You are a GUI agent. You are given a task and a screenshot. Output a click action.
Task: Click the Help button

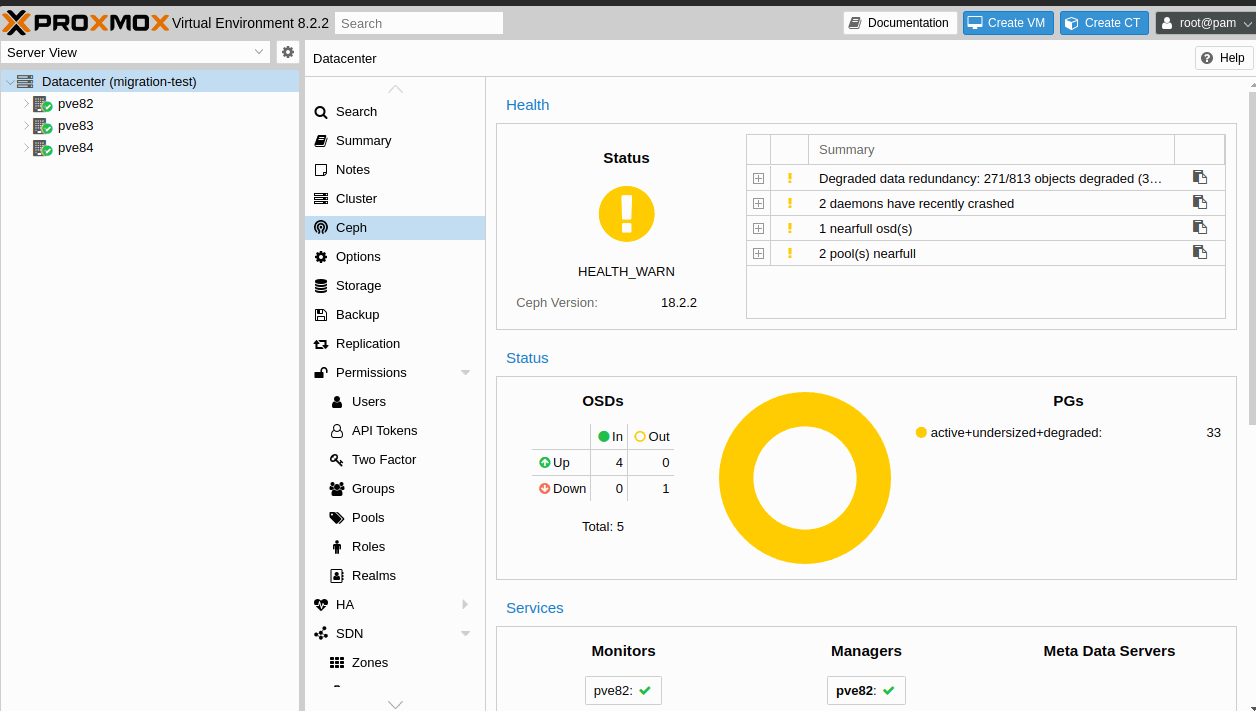(x=1224, y=58)
